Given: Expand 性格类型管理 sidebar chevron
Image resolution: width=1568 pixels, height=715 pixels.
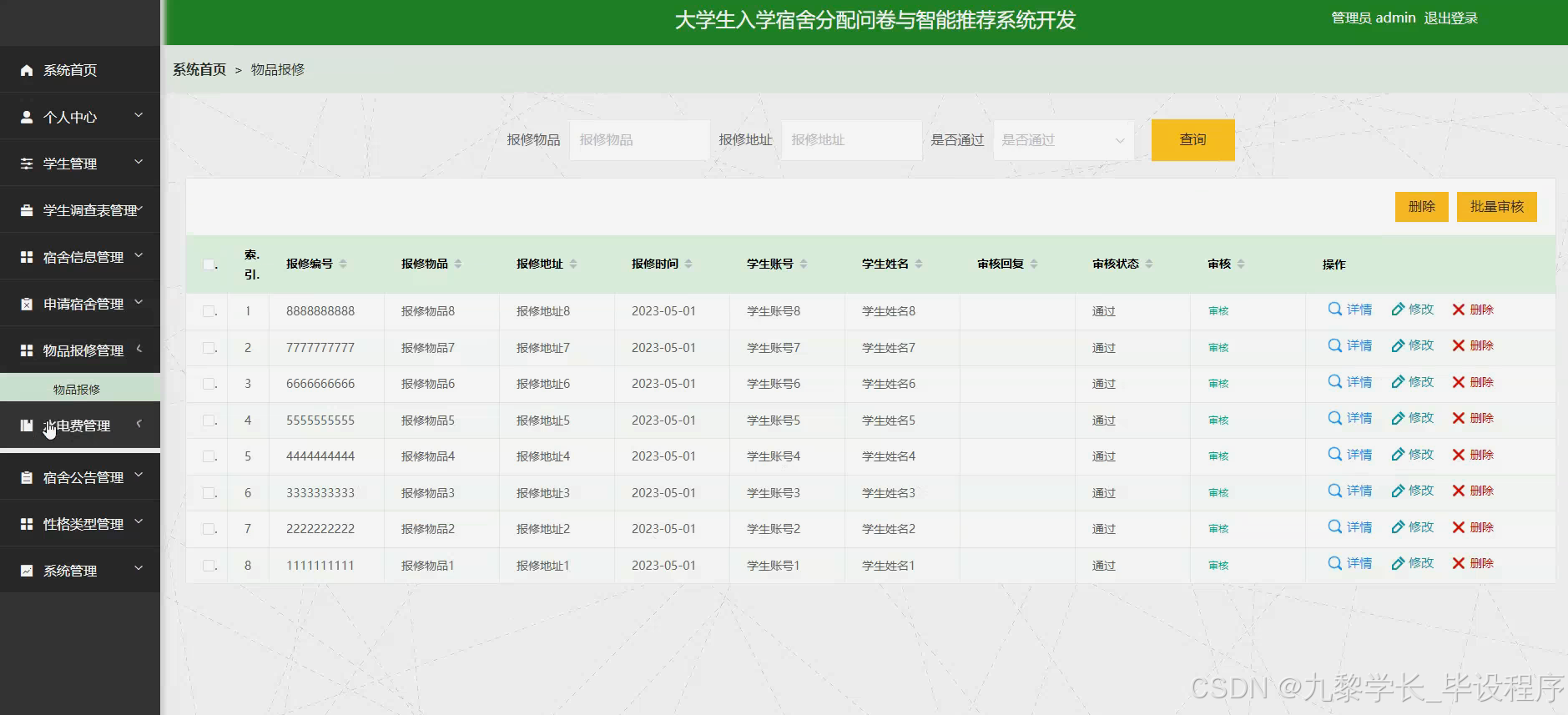Looking at the screenshot, I should pos(139,522).
